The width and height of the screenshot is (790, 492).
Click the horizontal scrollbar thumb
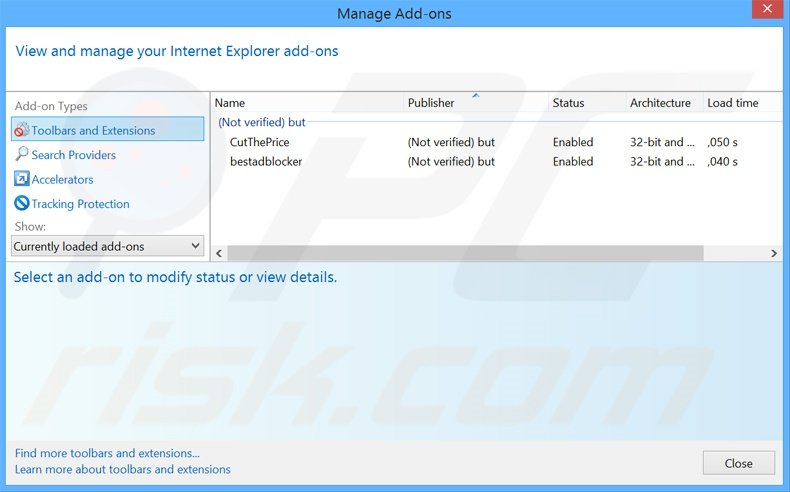pyautogui.click(x=466, y=253)
